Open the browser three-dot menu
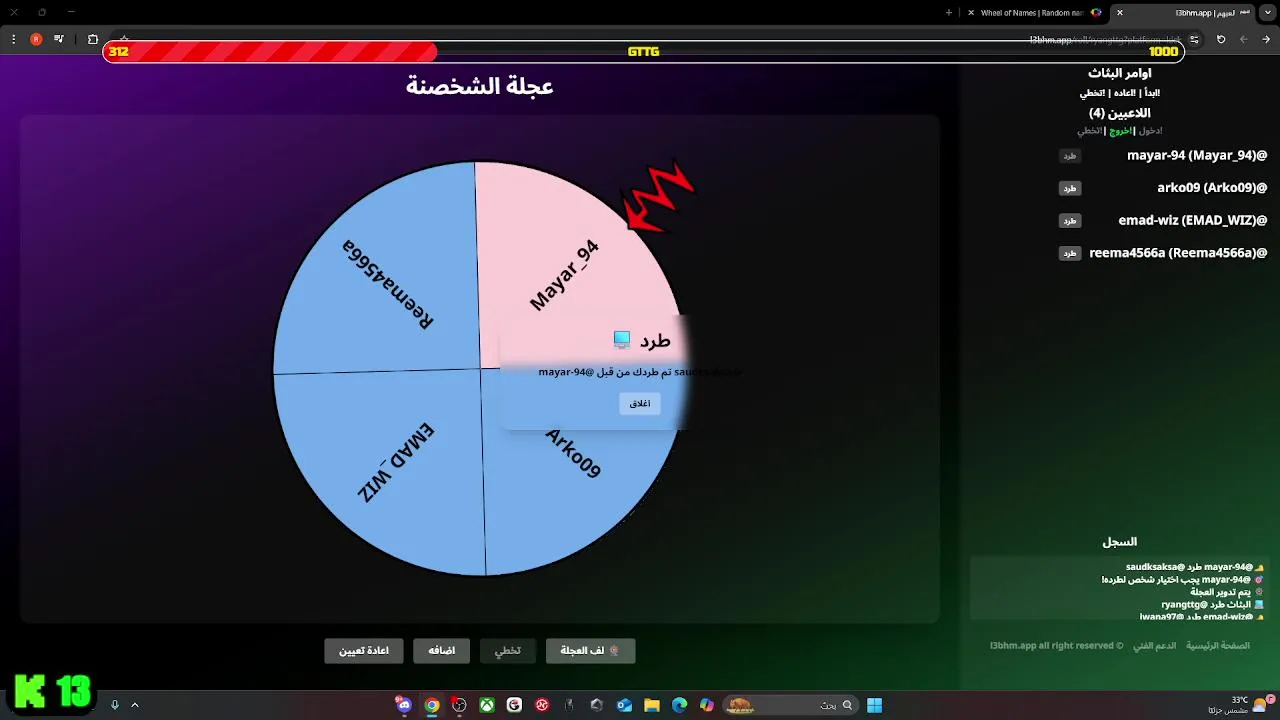This screenshot has width=1280, height=720. point(13,39)
